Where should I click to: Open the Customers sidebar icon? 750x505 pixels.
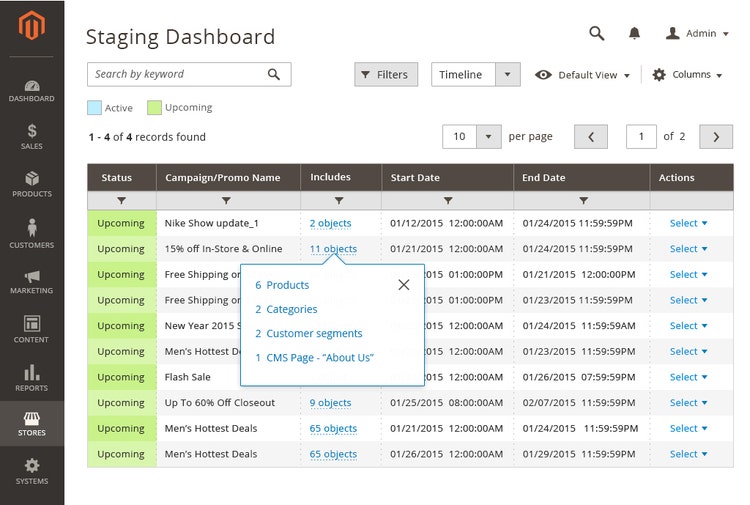tap(32, 233)
